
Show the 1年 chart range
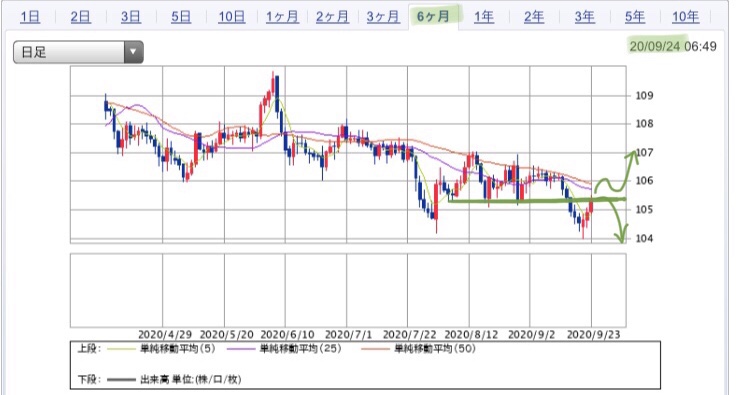[x=484, y=17]
